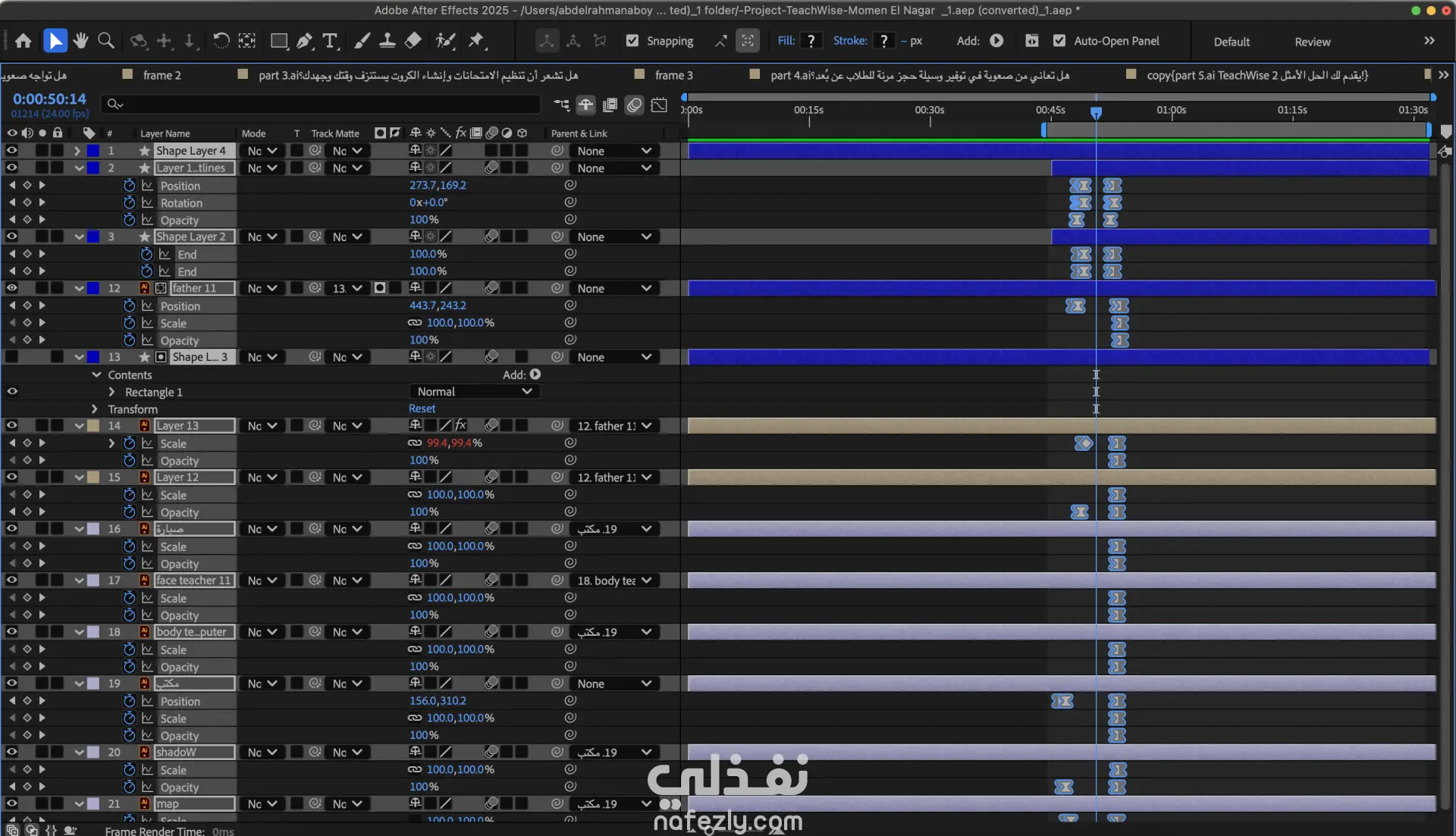Select the Hand tool

(x=80, y=41)
